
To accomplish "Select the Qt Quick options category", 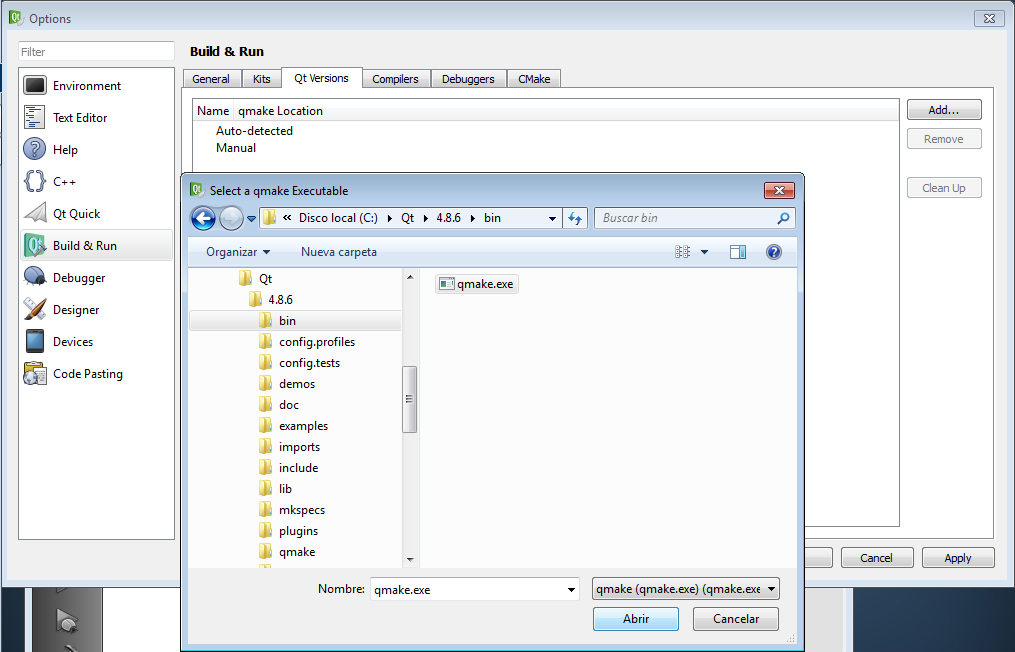I will tap(96, 214).
